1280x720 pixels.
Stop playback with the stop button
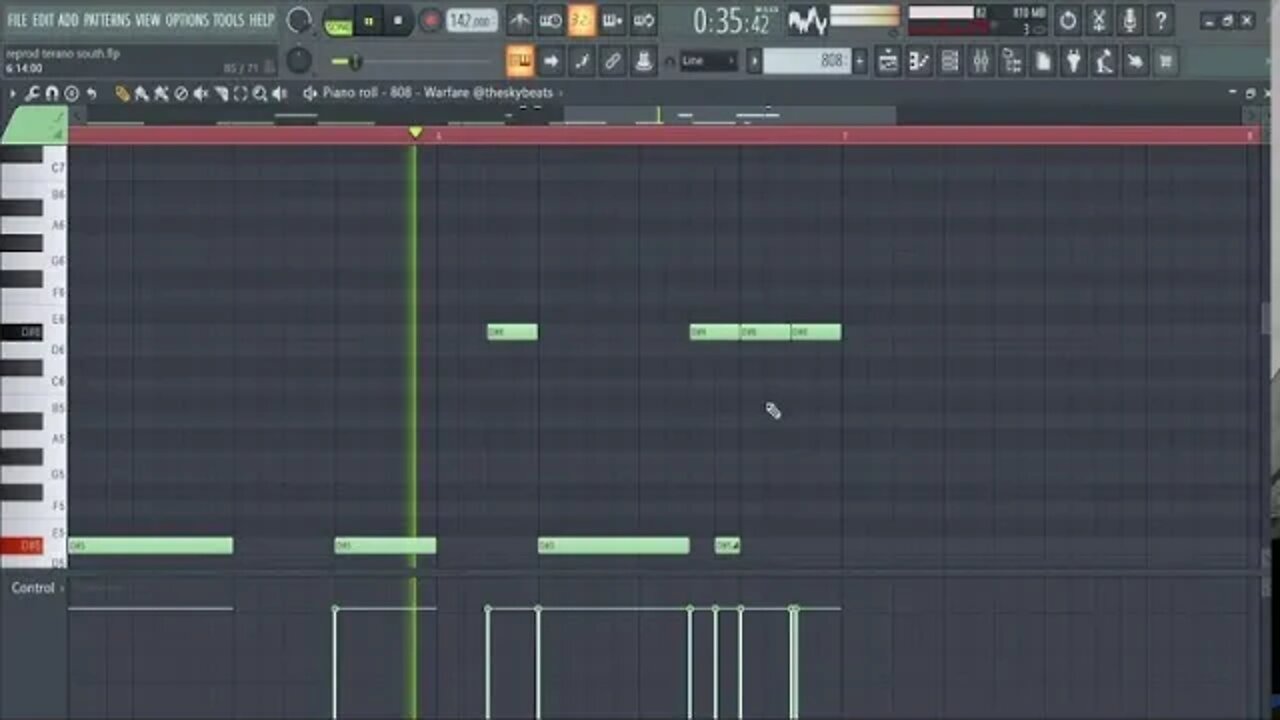tap(398, 20)
